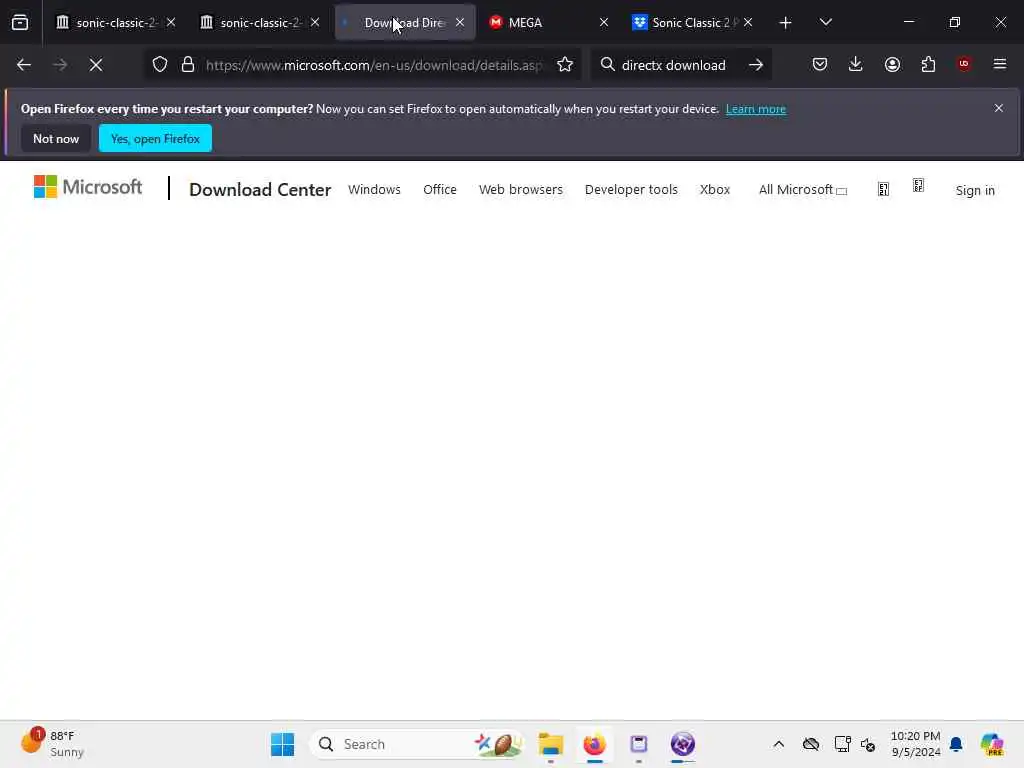Select the Download DirectX tab
The image size is (1024, 768).
pos(404,22)
